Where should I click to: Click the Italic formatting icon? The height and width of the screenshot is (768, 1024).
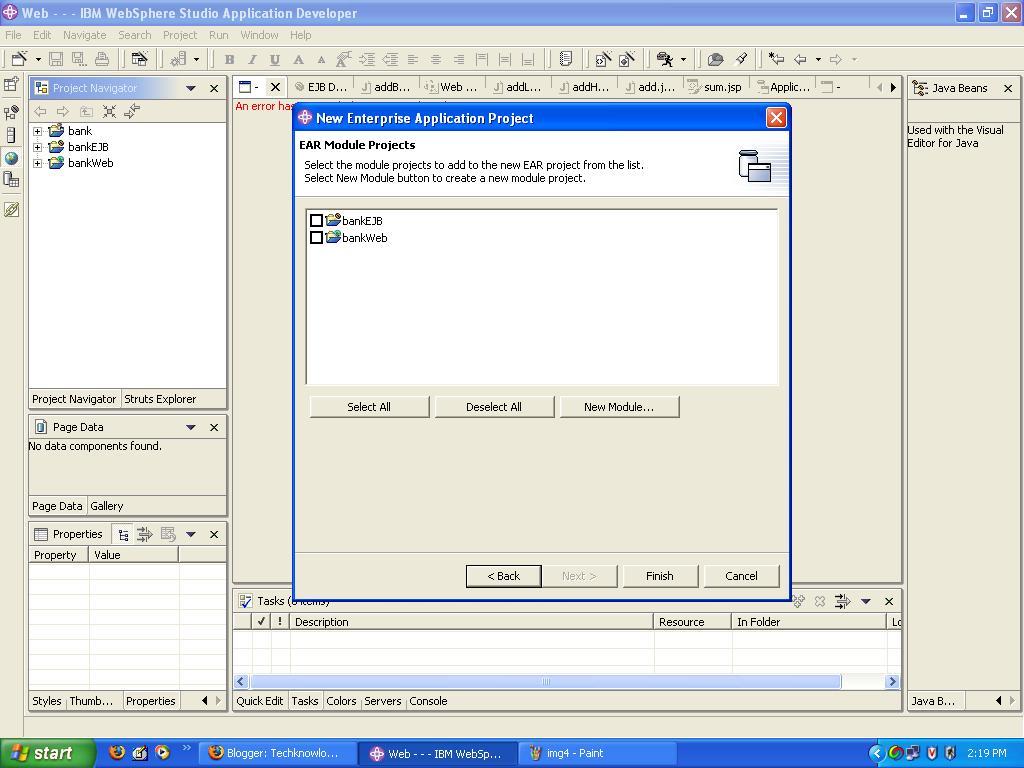[252, 59]
